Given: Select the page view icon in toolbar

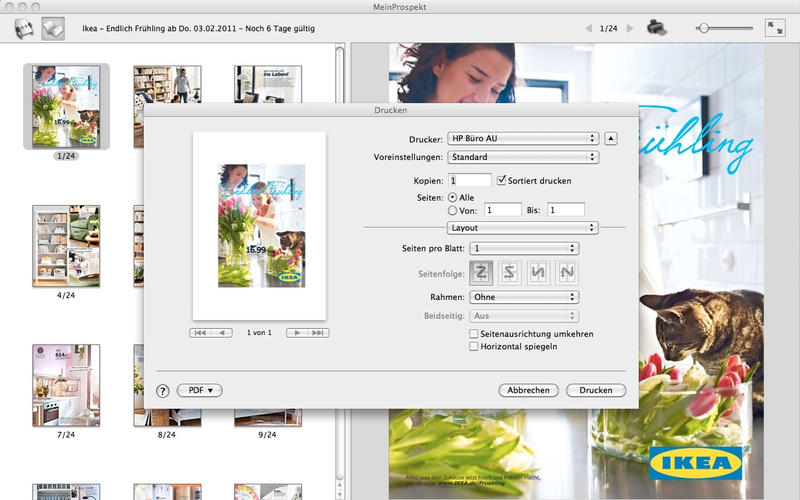Looking at the screenshot, I should coord(53,29).
